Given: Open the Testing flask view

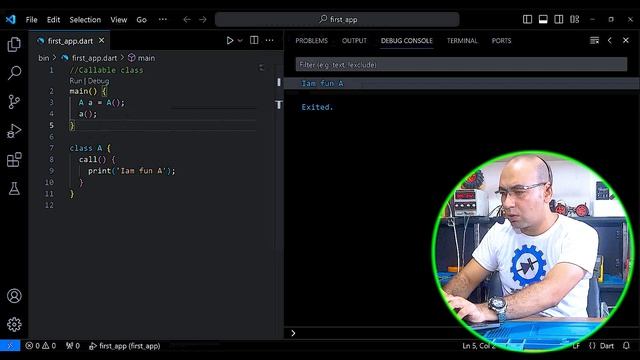Looking at the screenshot, I should (14, 189).
